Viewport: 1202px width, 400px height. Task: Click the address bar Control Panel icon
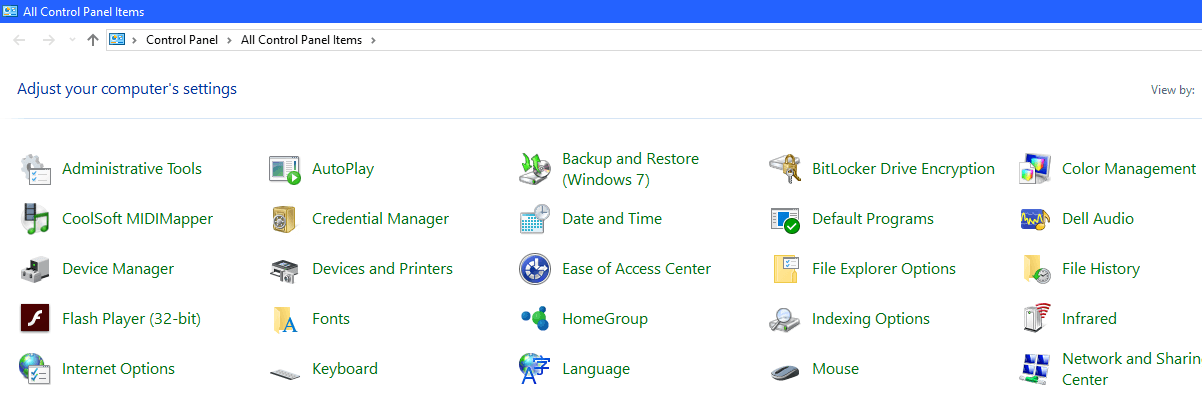(117, 40)
